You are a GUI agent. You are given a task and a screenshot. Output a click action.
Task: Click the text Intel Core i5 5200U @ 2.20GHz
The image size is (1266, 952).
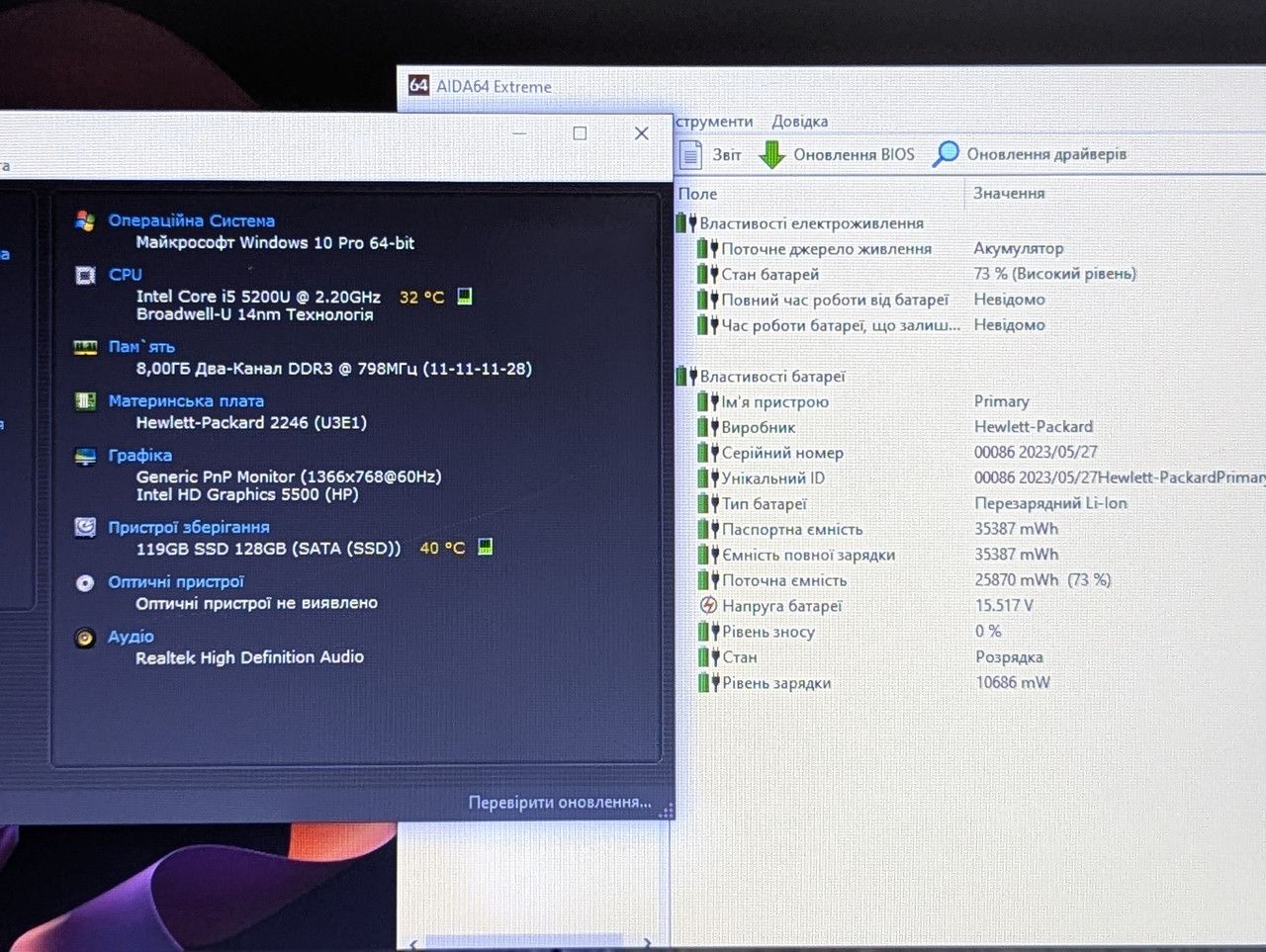[x=258, y=297]
